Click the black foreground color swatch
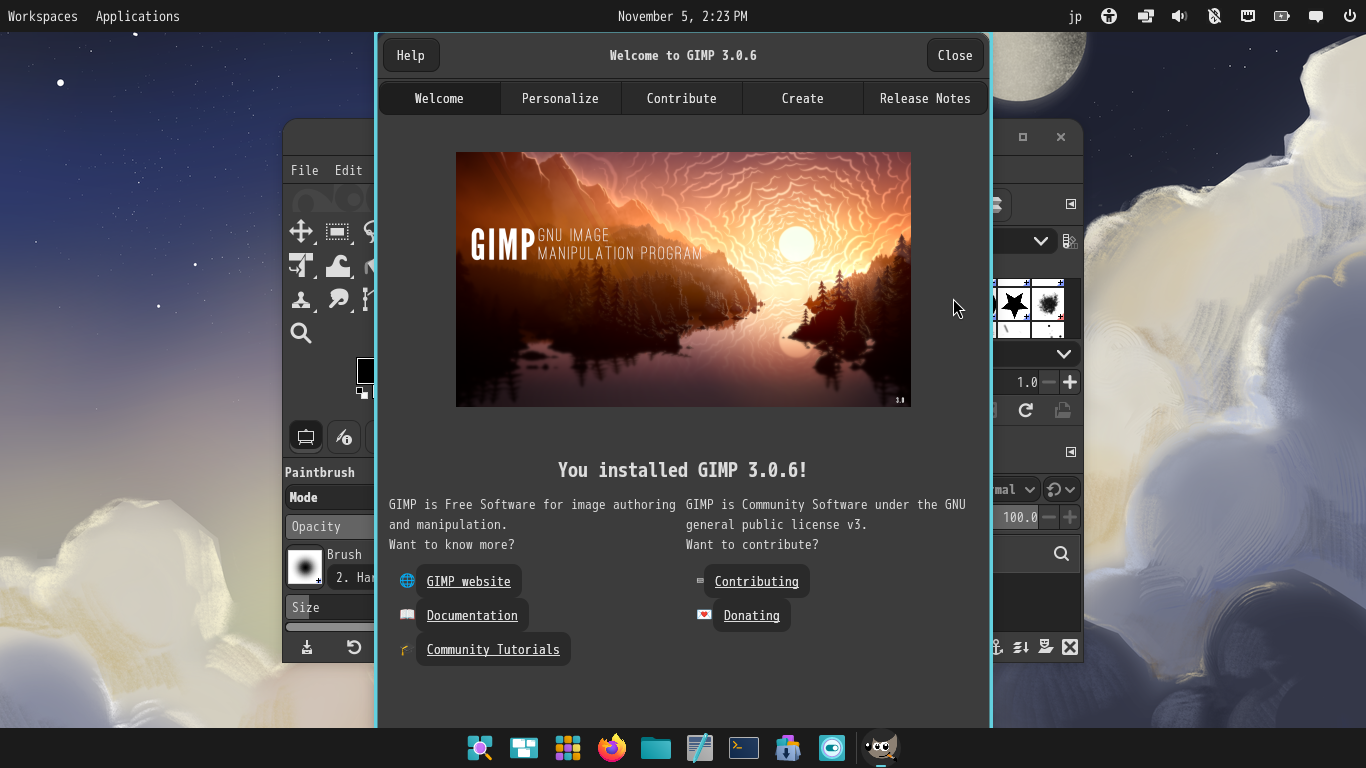The height and width of the screenshot is (768, 1366). coord(366,370)
